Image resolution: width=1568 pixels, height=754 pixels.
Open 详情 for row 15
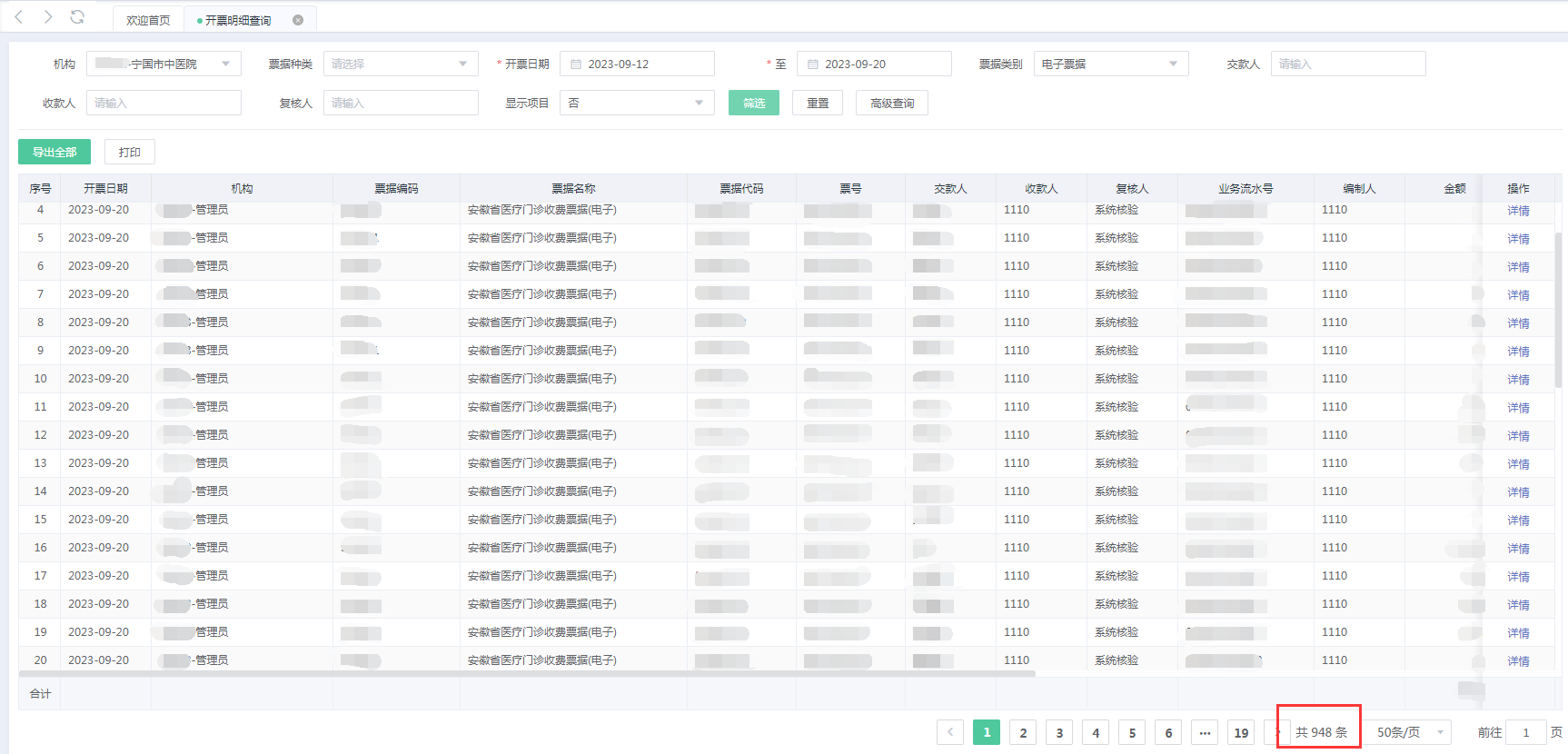(1518, 521)
